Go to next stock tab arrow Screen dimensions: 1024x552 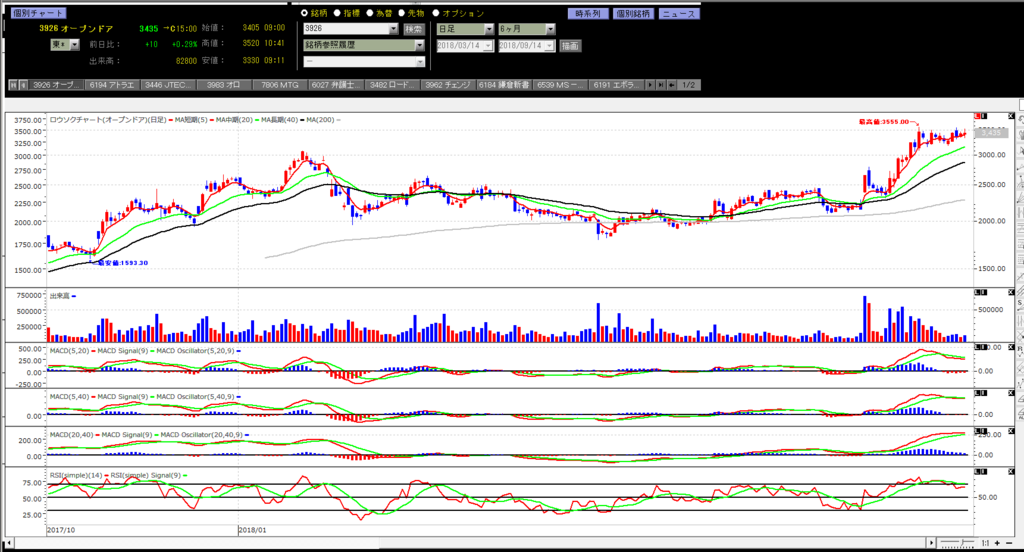(x=650, y=85)
